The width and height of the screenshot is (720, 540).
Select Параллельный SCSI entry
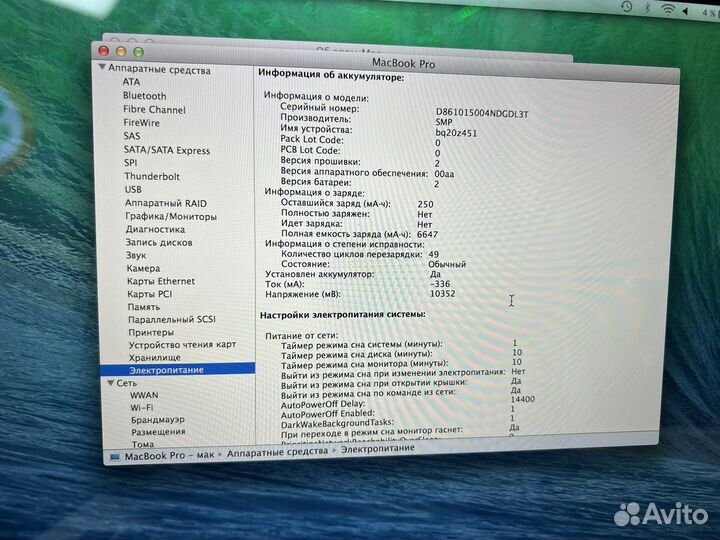click(172, 319)
